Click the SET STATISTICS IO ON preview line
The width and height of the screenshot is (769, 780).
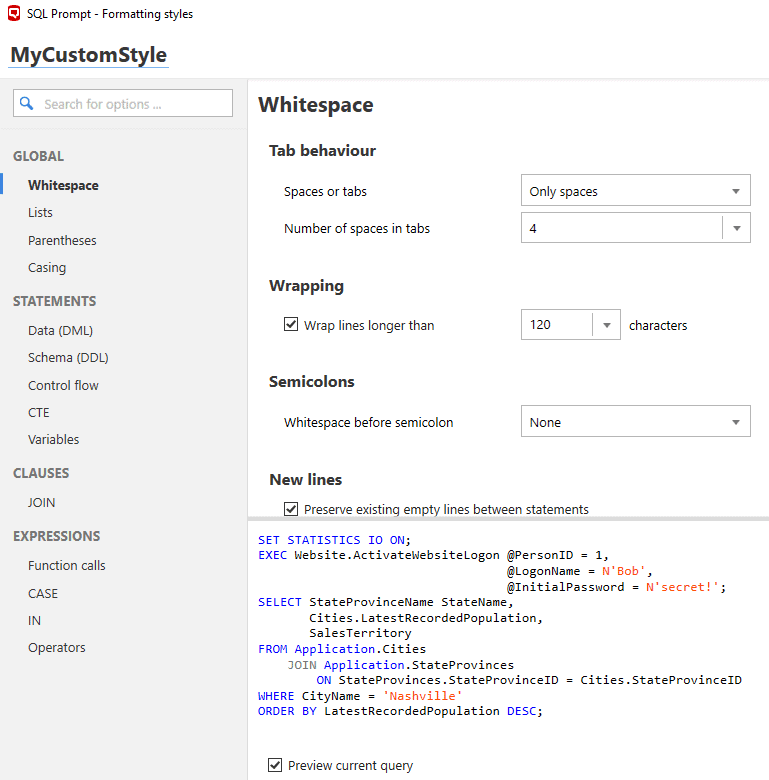334,540
